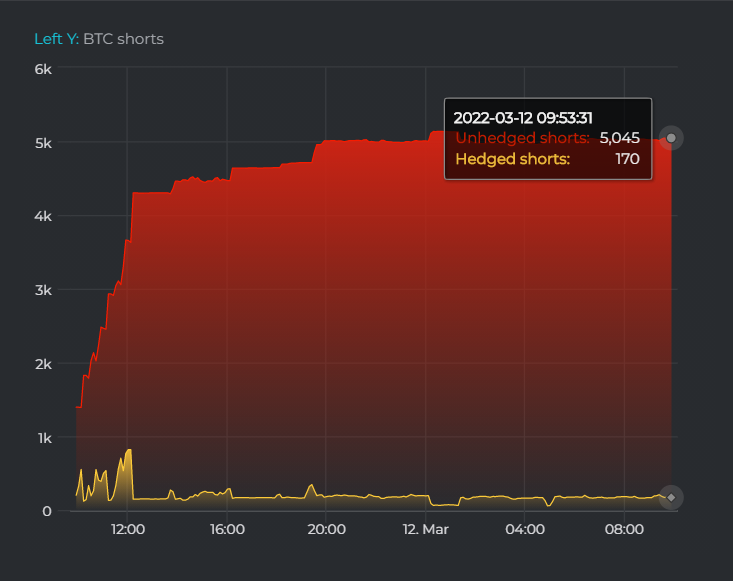
Task: Select the 16:00 tick on time axis
Action: tap(227, 529)
